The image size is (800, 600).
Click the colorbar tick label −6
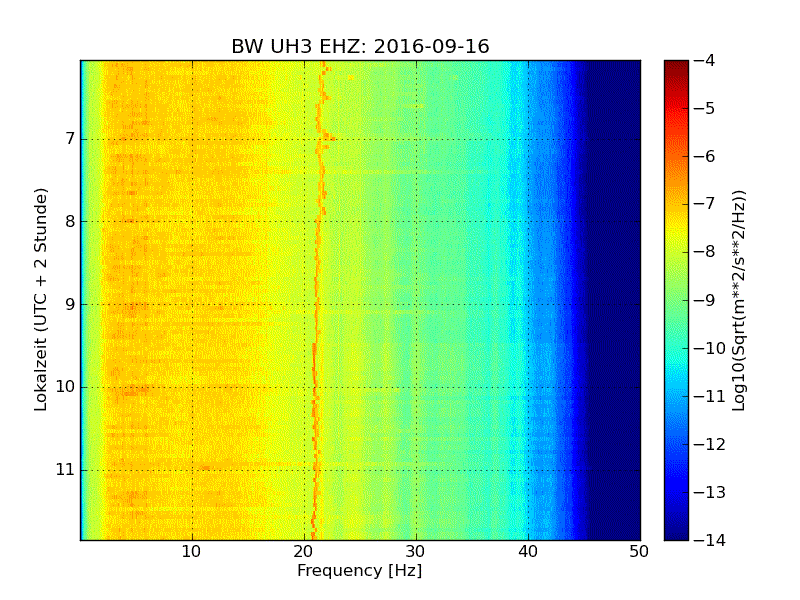point(705,156)
